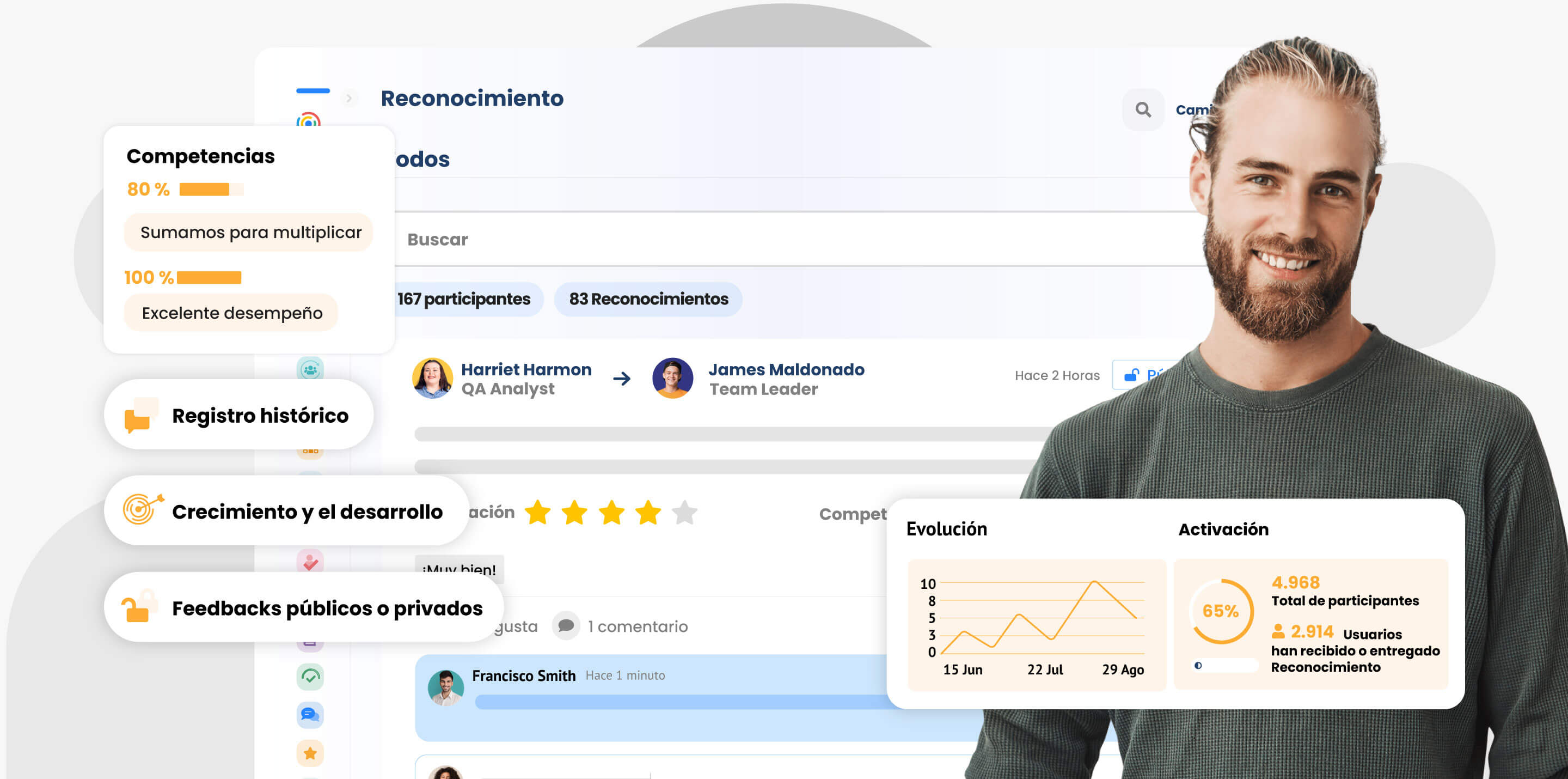Click the search magnifier icon

point(1143,109)
